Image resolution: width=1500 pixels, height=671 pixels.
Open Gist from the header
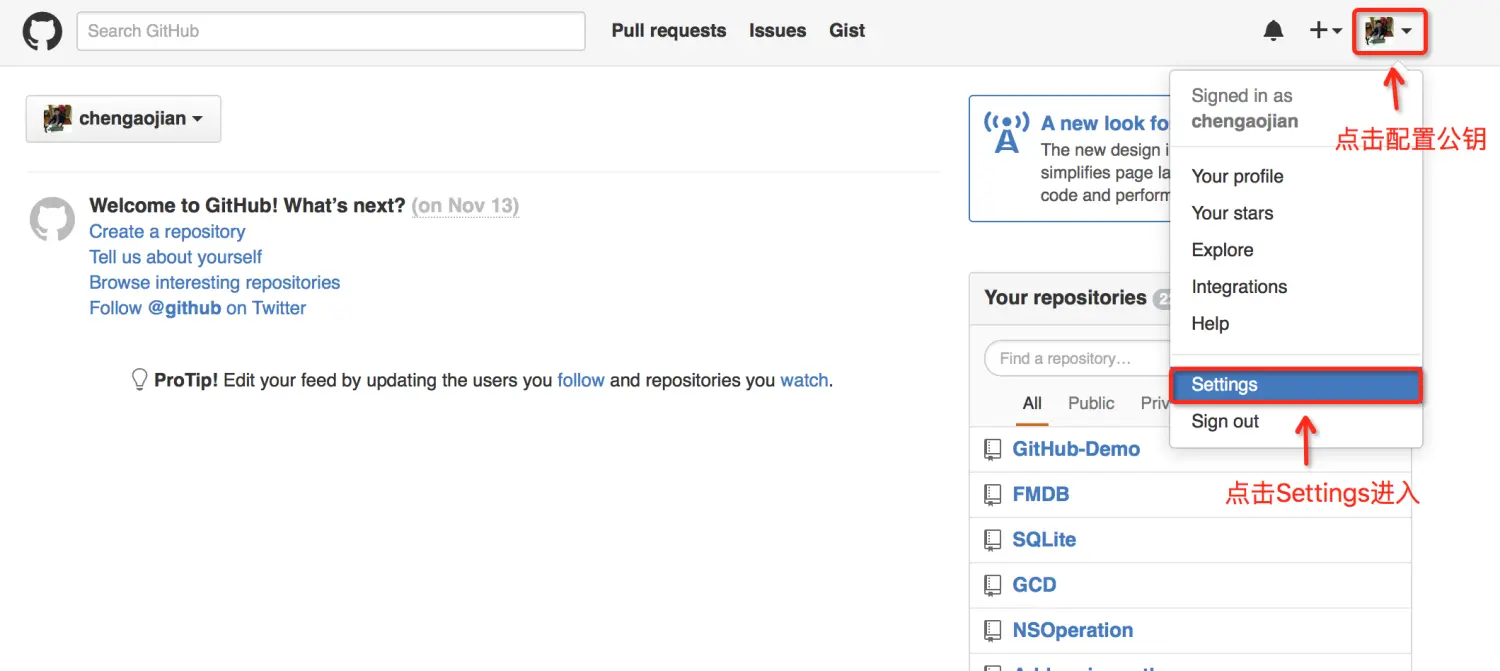click(847, 31)
